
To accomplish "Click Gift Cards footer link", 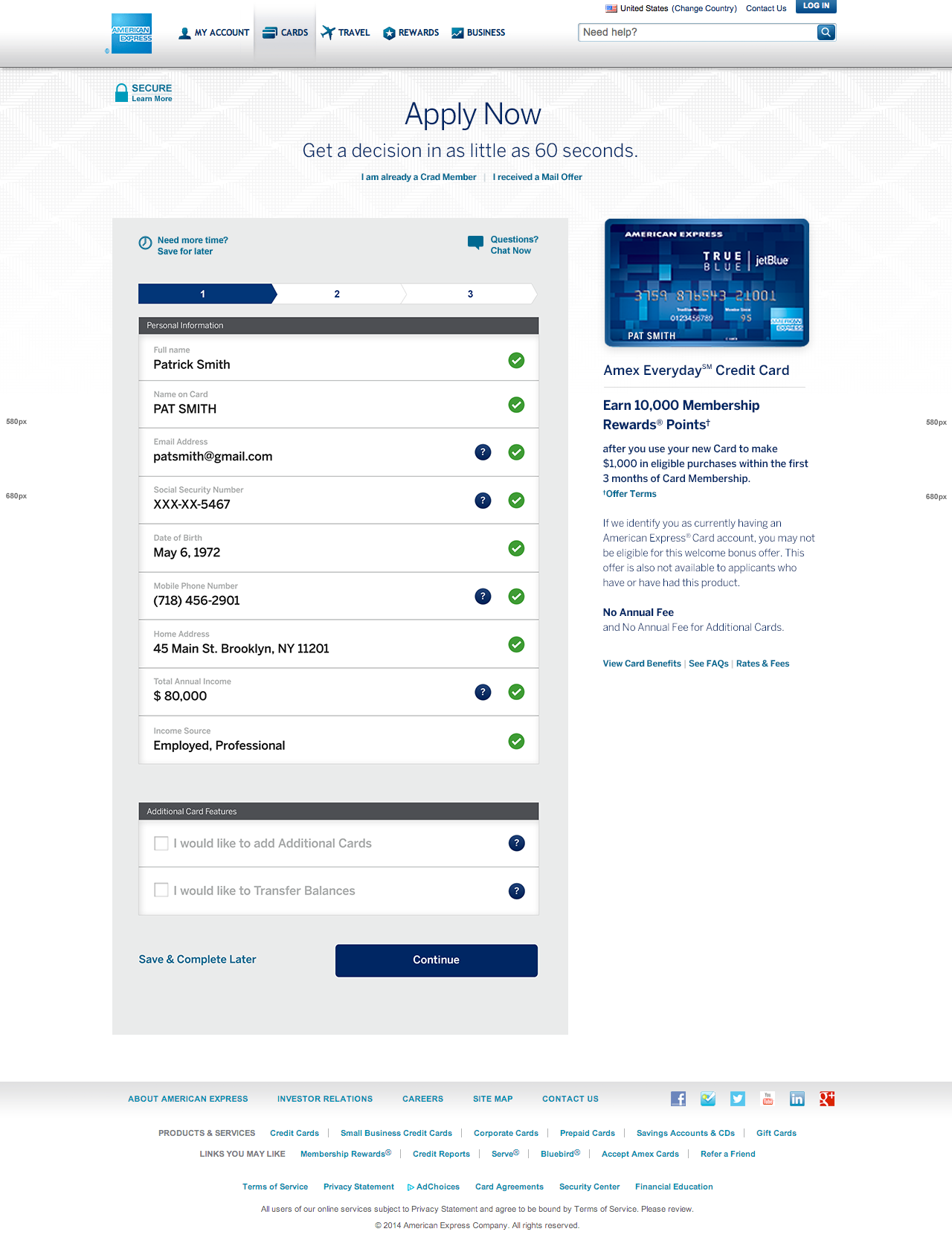I will tap(776, 1133).
